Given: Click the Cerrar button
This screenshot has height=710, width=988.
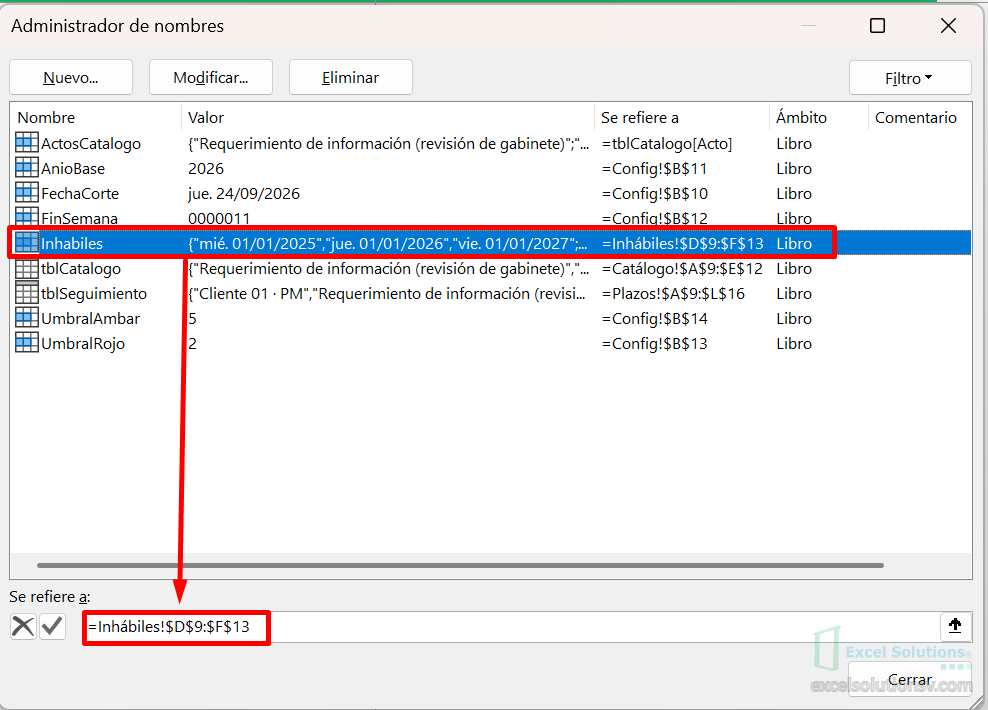Looking at the screenshot, I should [909, 679].
